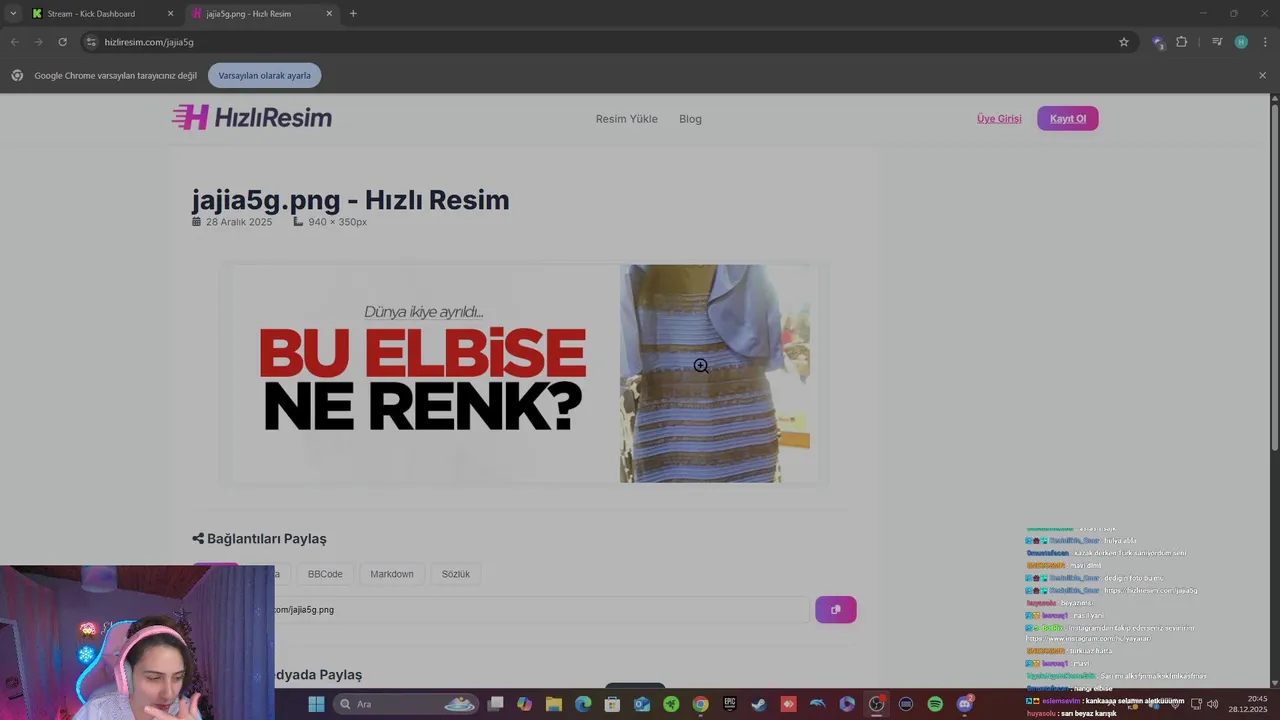Open the Windows Start menu
The height and width of the screenshot is (720, 1280).
[x=316, y=704]
